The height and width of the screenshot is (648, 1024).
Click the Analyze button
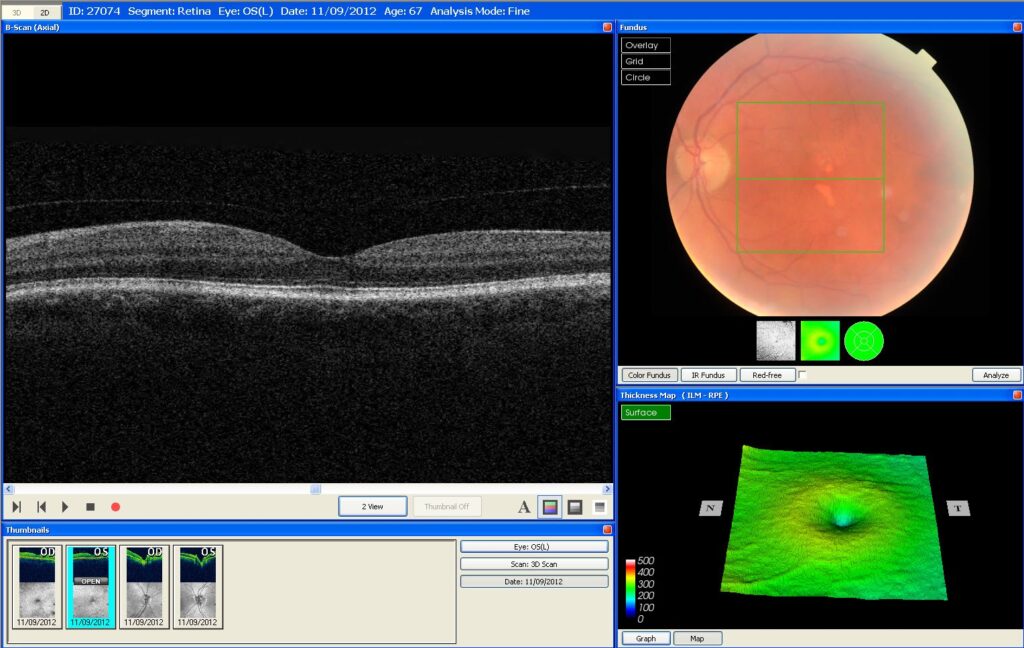pyautogui.click(x=996, y=375)
